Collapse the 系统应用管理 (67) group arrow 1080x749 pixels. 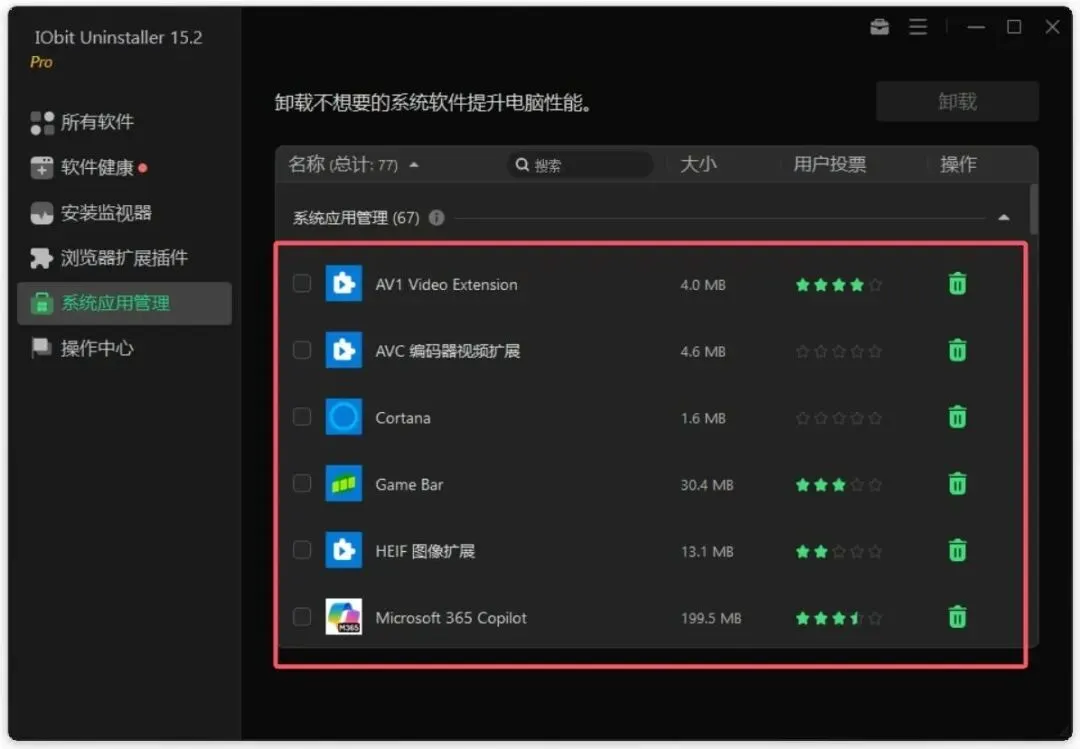1004,218
